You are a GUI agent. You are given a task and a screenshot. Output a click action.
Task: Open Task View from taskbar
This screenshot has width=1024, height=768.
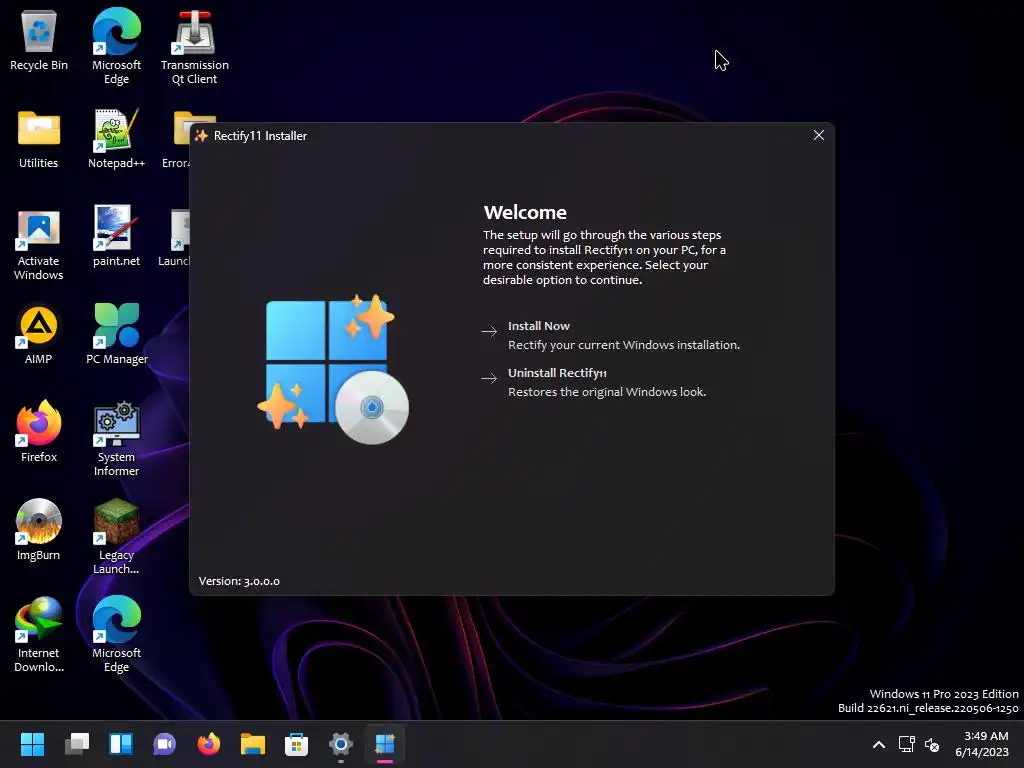point(77,744)
